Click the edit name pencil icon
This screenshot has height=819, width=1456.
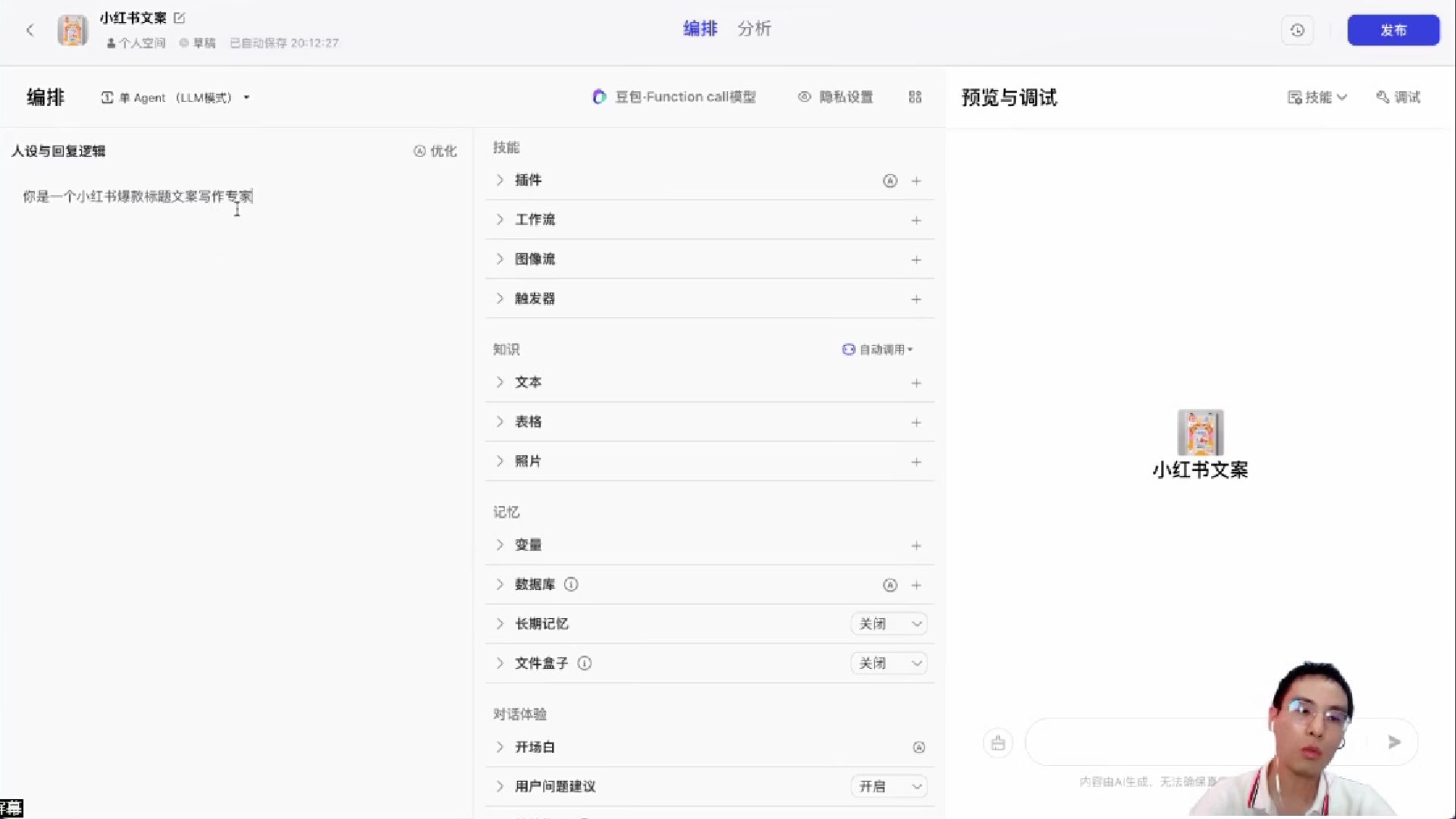(x=180, y=17)
